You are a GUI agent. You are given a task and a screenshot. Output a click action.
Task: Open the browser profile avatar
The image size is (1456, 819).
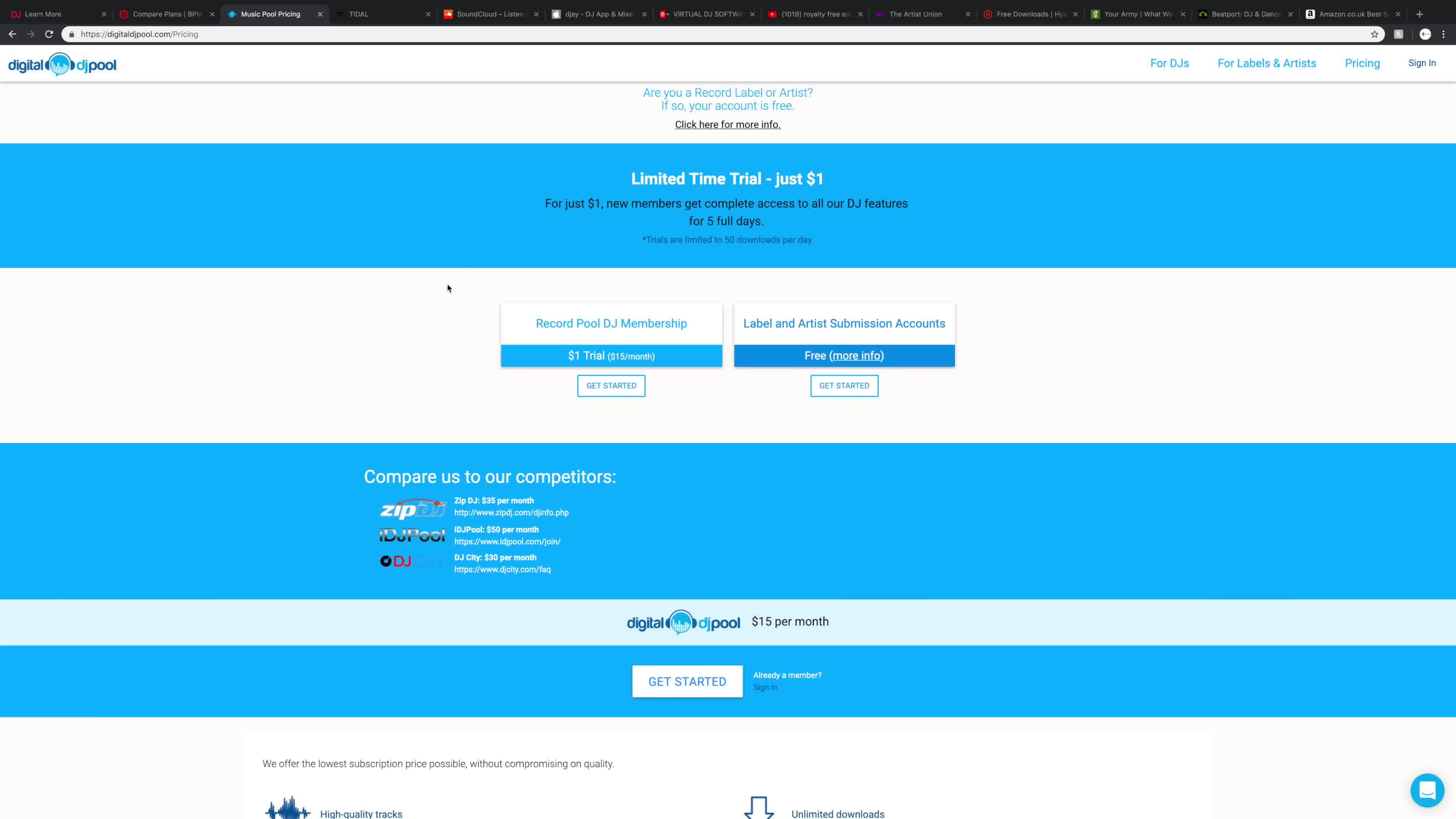click(x=1425, y=35)
